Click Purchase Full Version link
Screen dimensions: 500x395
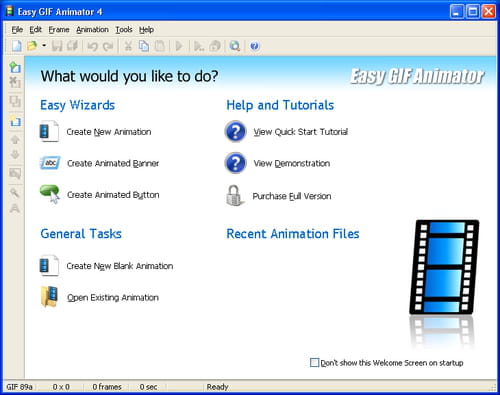click(x=292, y=196)
